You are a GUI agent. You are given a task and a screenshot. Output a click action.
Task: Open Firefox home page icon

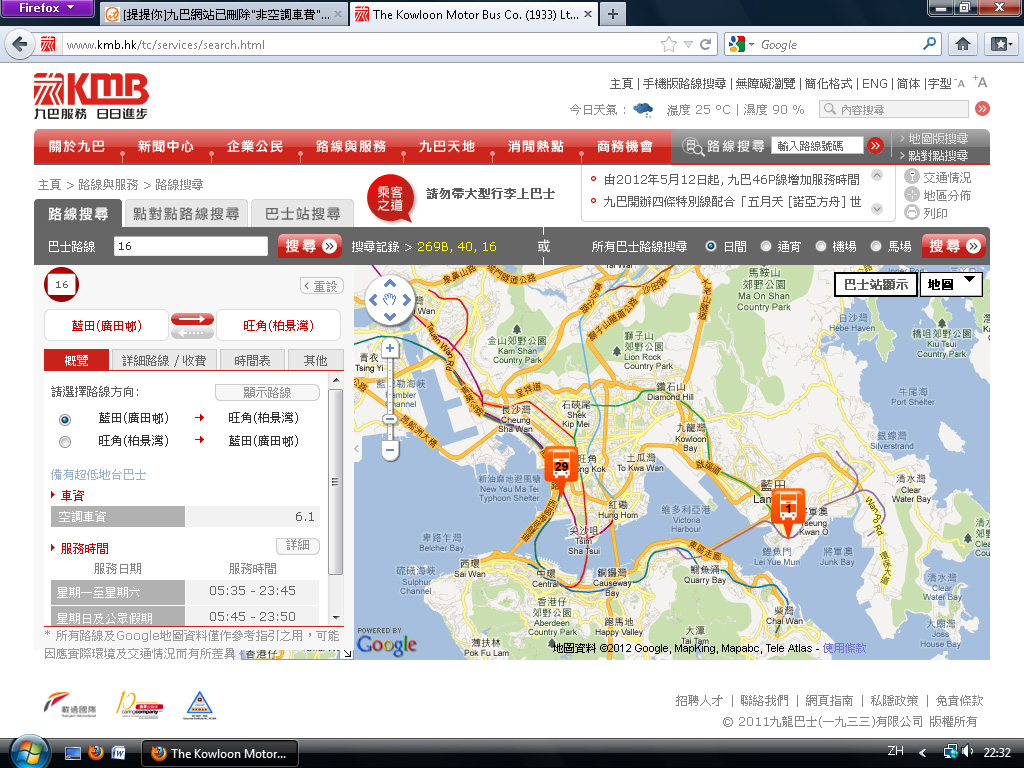point(963,44)
